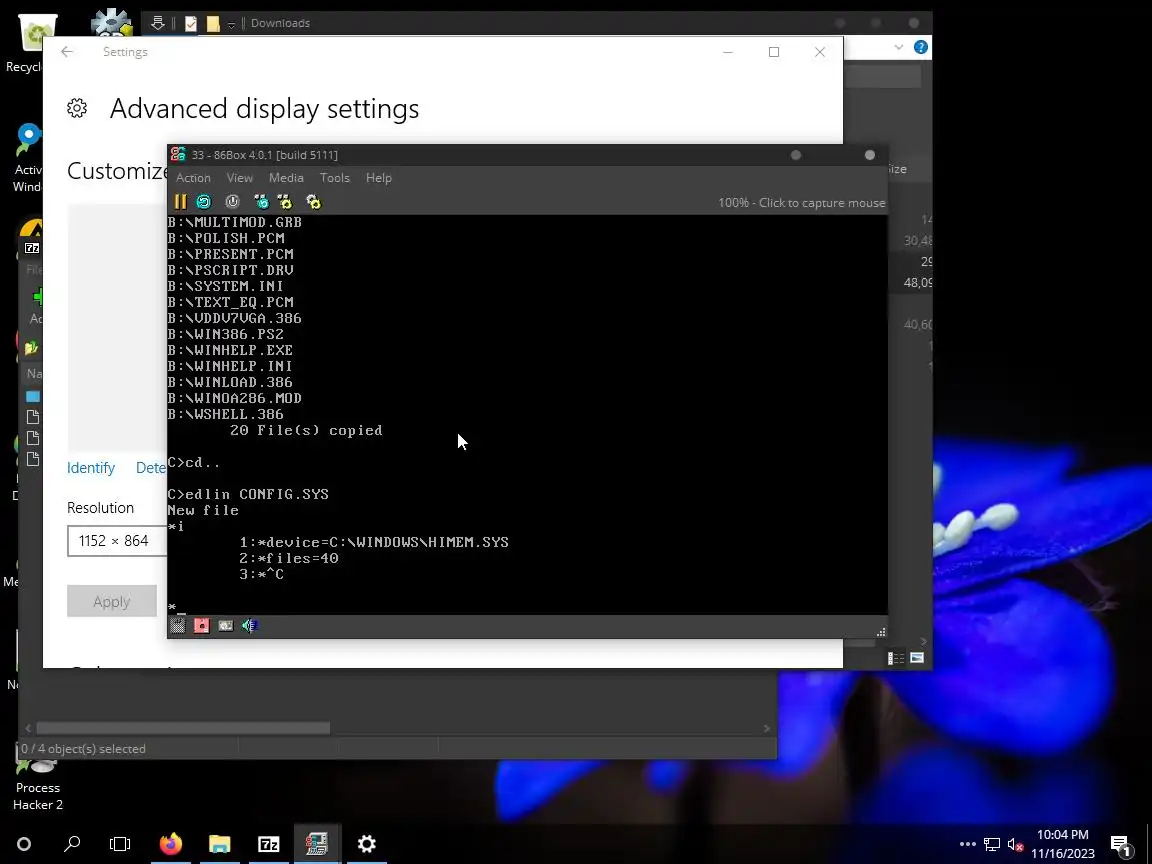This screenshot has height=864, width=1152.
Task: Send Ctrl+Alt+Esc via 86Box toolbar
Action: tap(285, 202)
